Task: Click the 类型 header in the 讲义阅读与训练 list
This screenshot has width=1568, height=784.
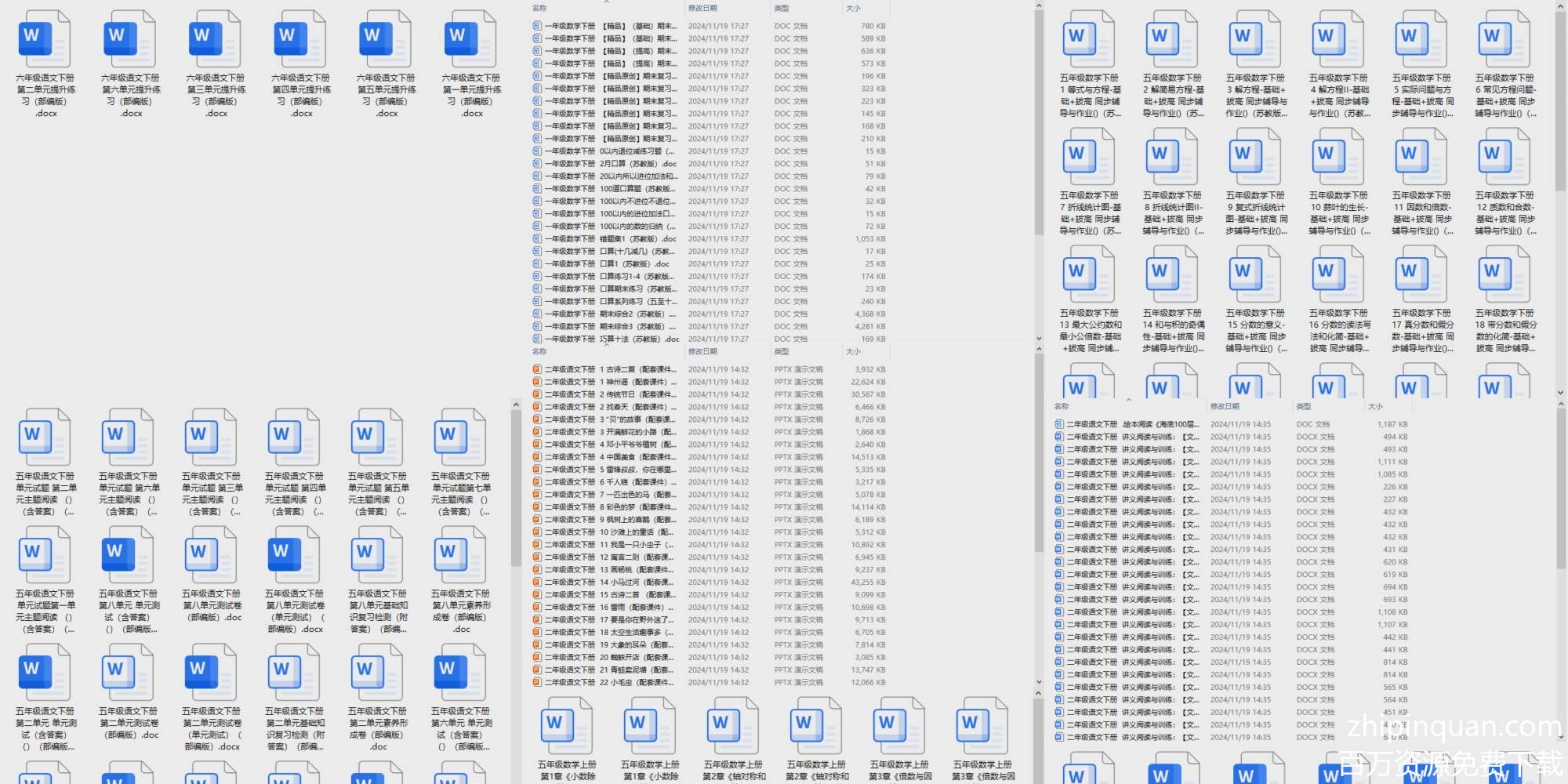Action: 1304,407
